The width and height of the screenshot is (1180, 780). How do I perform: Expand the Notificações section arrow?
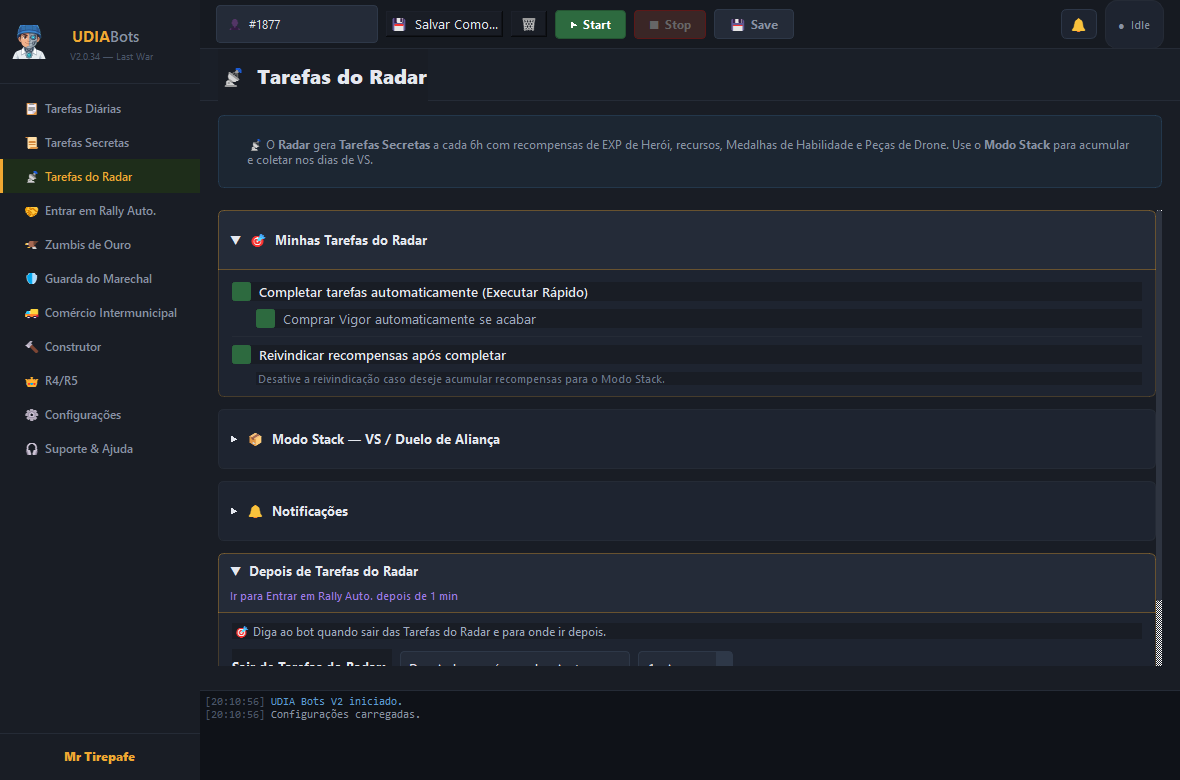(x=234, y=511)
